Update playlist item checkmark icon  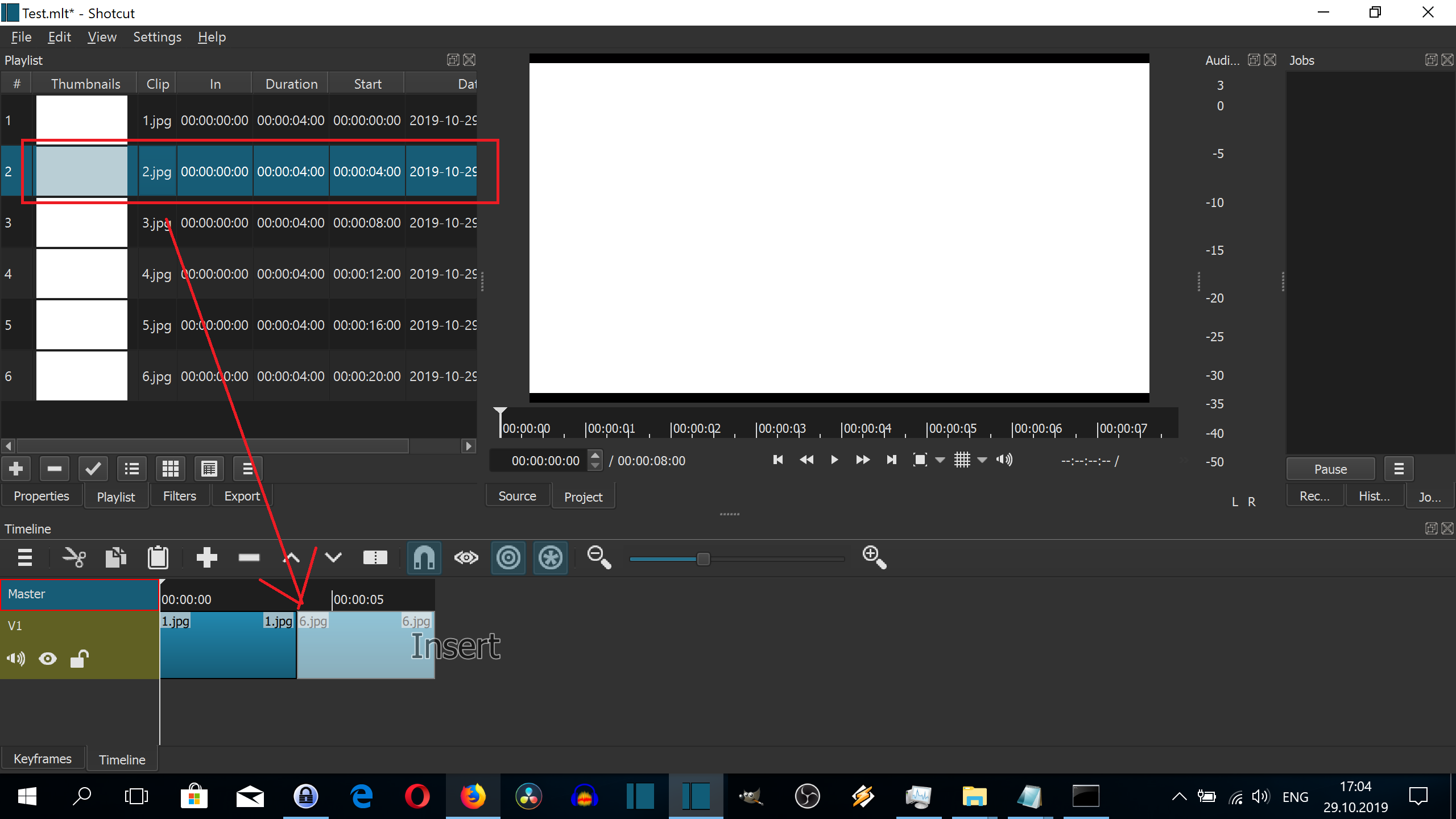pyautogui.click(x=93, y=469)
